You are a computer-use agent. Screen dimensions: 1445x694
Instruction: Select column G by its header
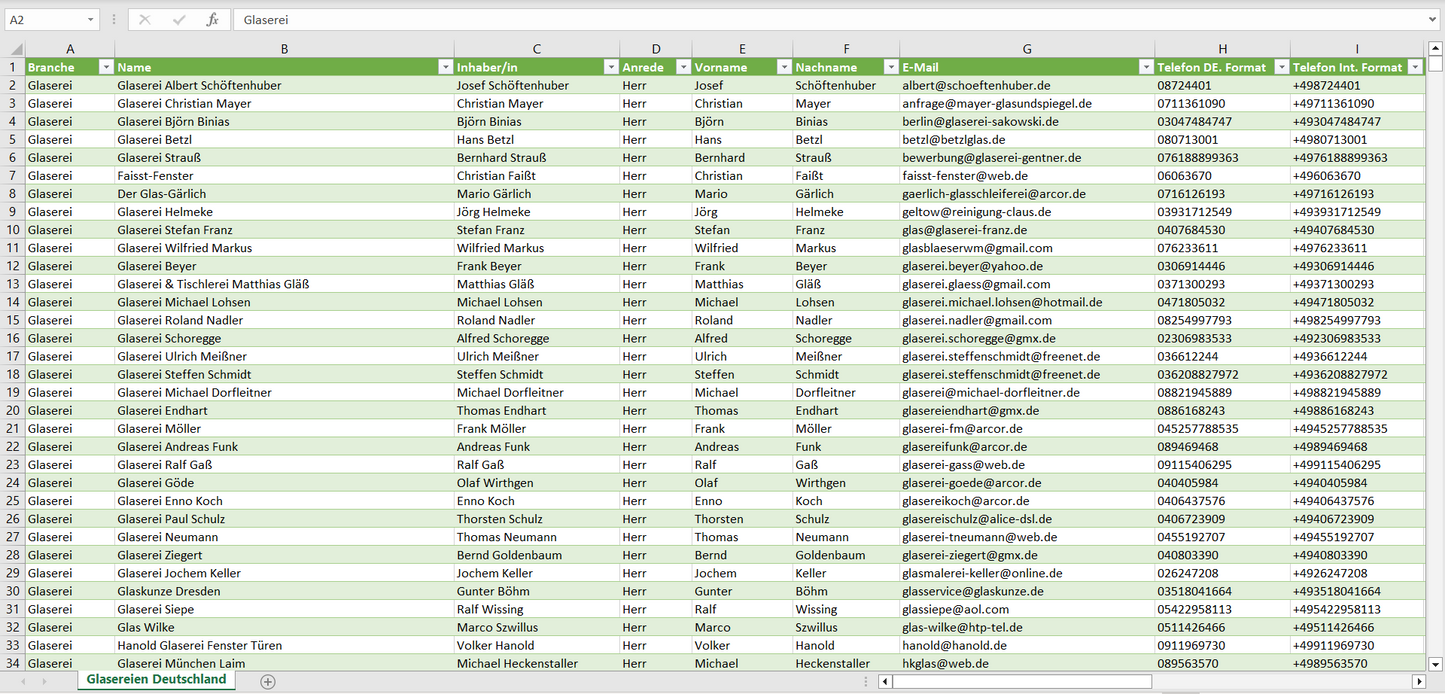click(x=1027, y=49)
